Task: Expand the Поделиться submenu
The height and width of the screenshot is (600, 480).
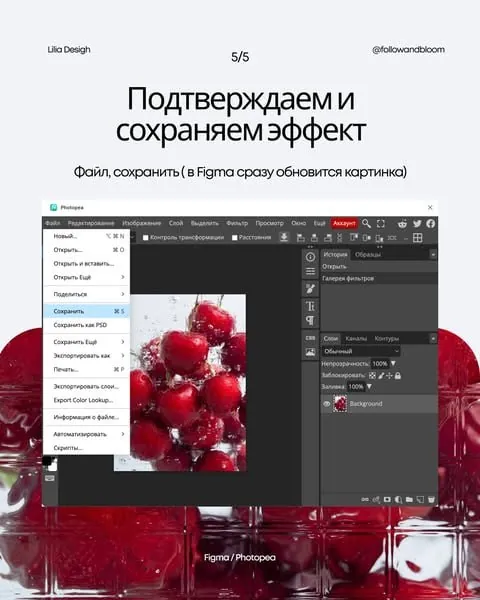Action: tap(87, 294)
